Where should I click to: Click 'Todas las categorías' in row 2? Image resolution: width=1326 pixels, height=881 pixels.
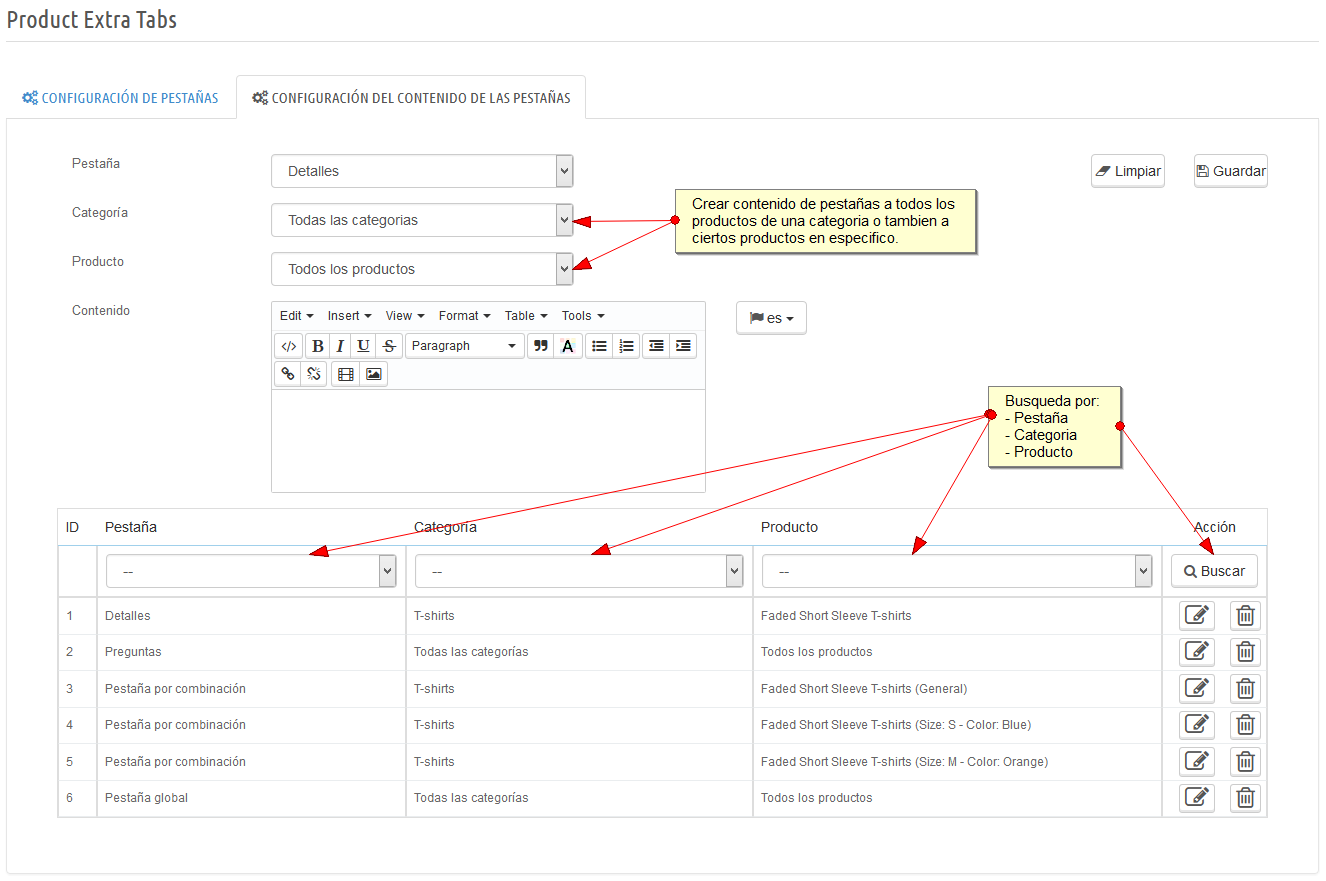point(471,652)
